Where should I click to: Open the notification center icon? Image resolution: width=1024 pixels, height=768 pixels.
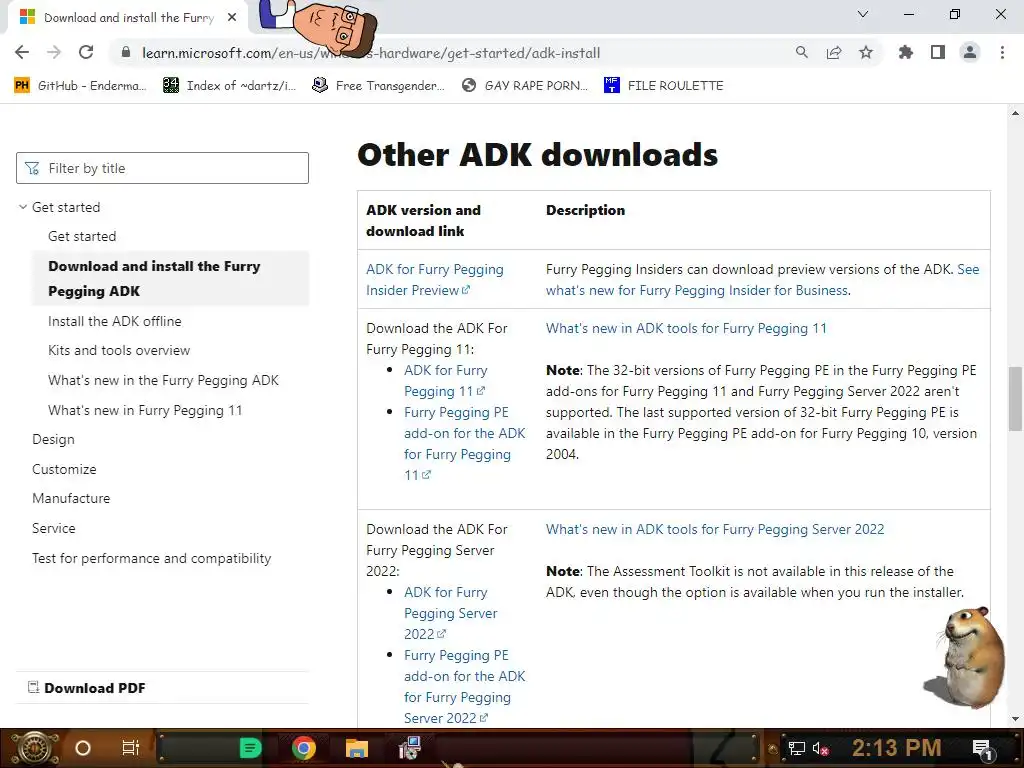982,748
